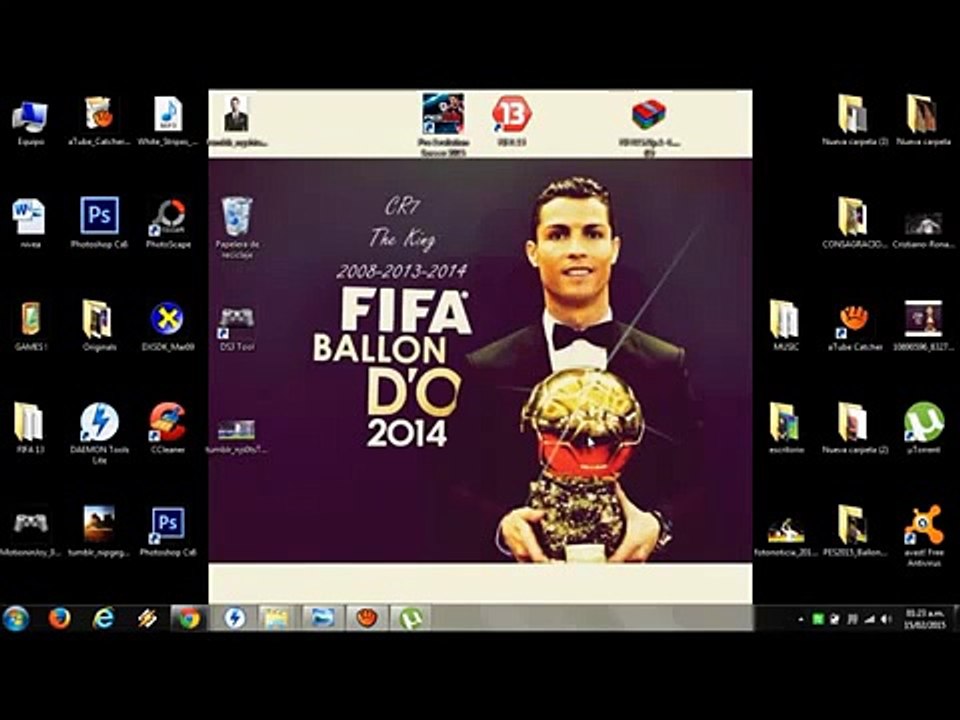This screenshot has height=720, width=960.
Task: Switch to DAEMON Tools in the taskbar
Action: [234, 618]
